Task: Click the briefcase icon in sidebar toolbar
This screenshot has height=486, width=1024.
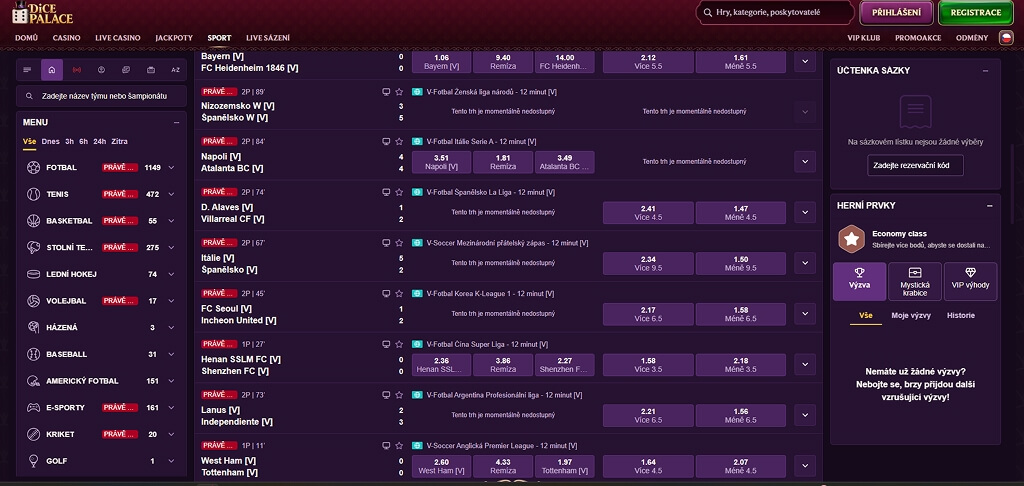Action: coord(151,70)
